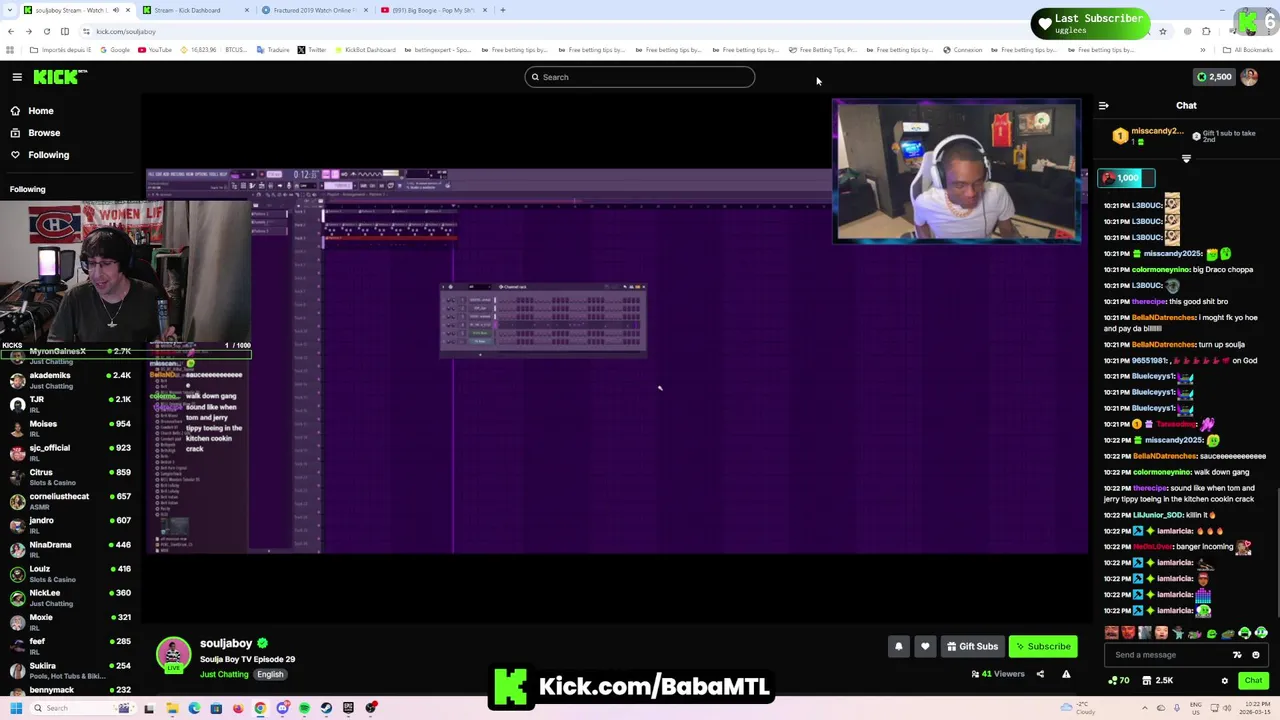Open chat settings gear

1224,681
